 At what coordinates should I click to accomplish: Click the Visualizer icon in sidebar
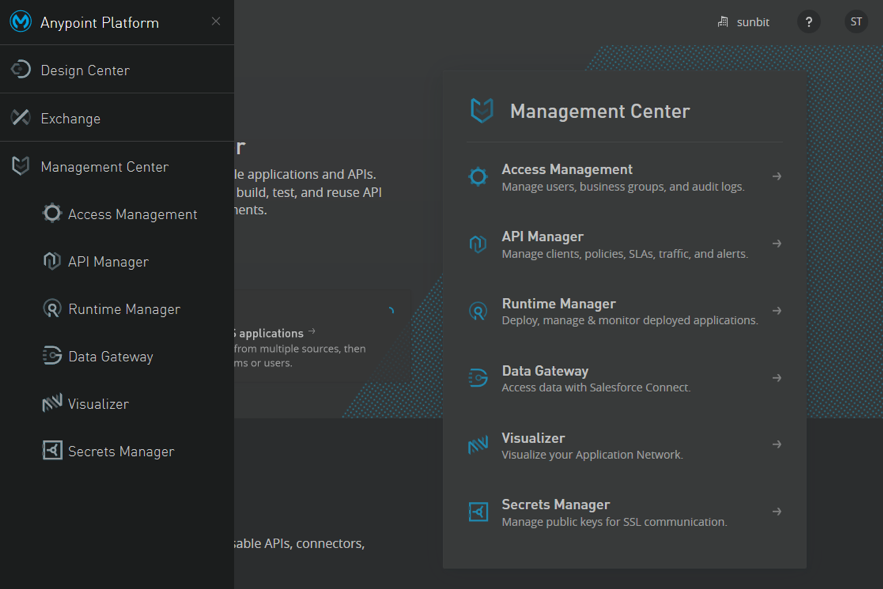[x=52, y=404]
